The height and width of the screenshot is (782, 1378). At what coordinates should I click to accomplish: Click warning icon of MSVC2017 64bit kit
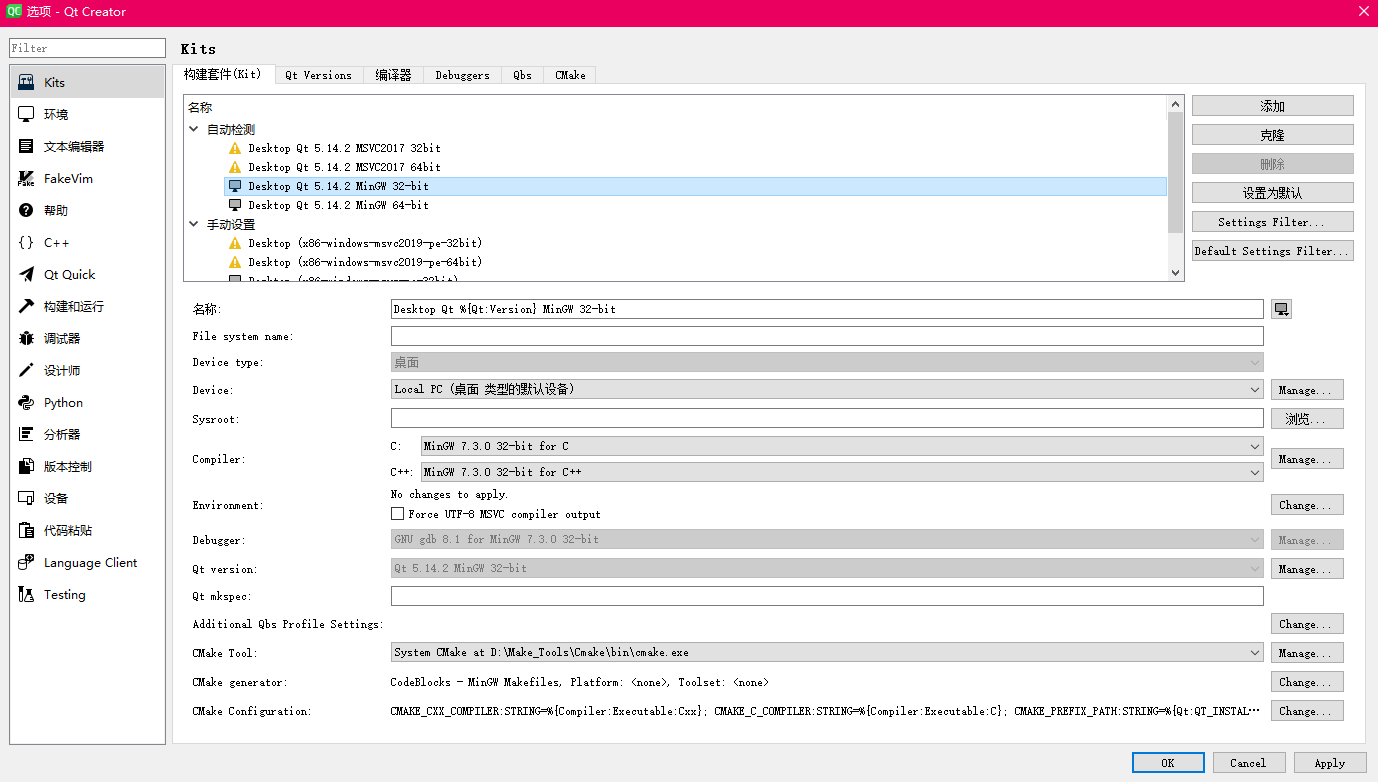click(x=235, y=167)
